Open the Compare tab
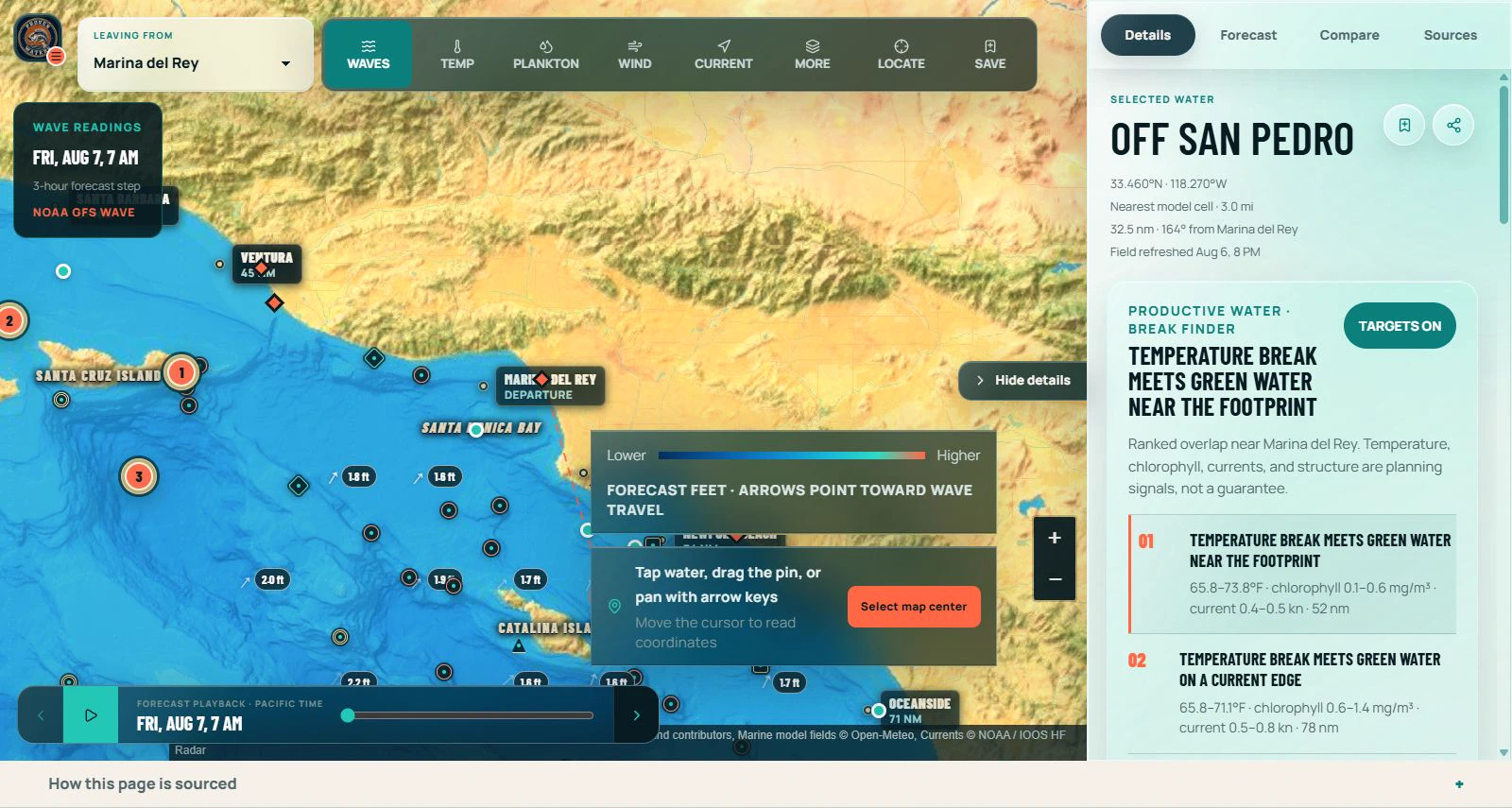The height and width of the screenshot is (808, 1512). tap(1349, 35)
